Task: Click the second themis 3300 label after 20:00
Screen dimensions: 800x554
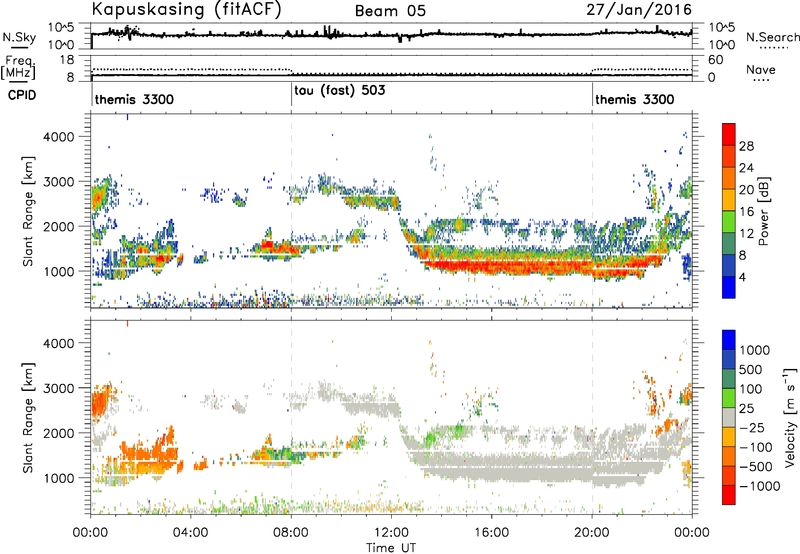Action: pyautogui.click(x=635, y=99)
